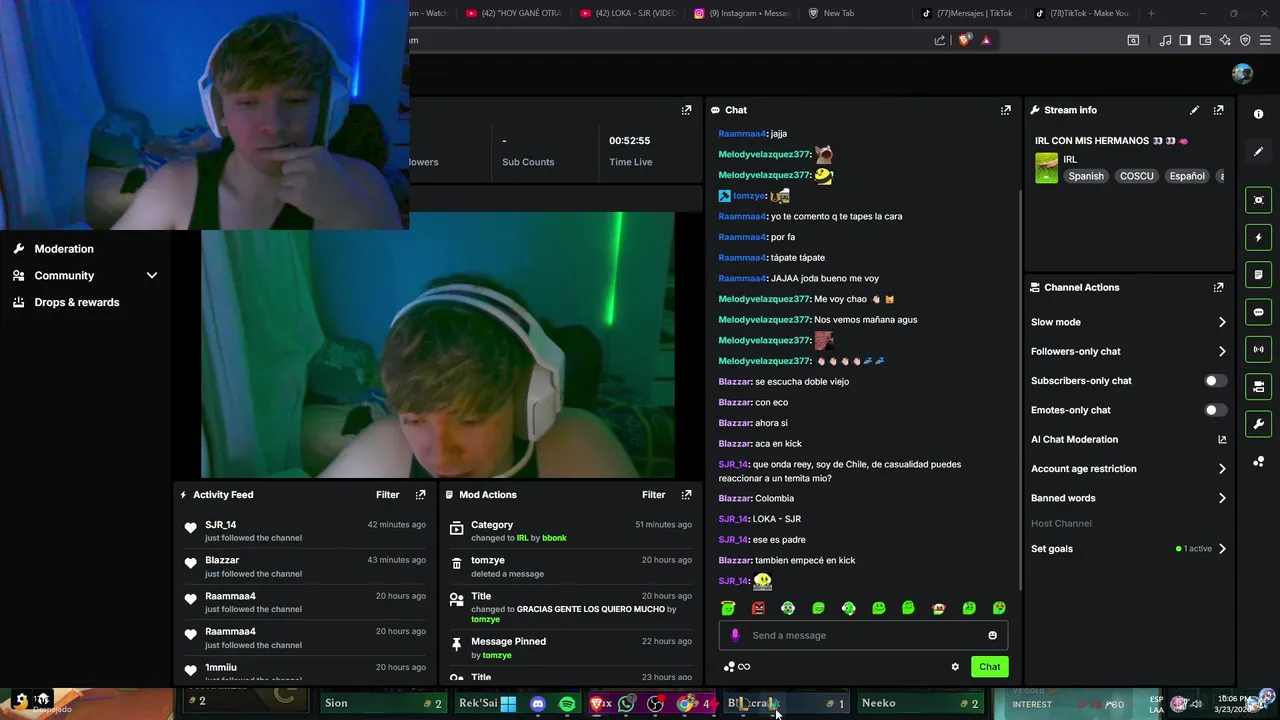Image resolution: width=1280 pixels, height=720 pixels.
Task: Toggle Subscribers-only chat switch
Action: tap(1214, 381)
